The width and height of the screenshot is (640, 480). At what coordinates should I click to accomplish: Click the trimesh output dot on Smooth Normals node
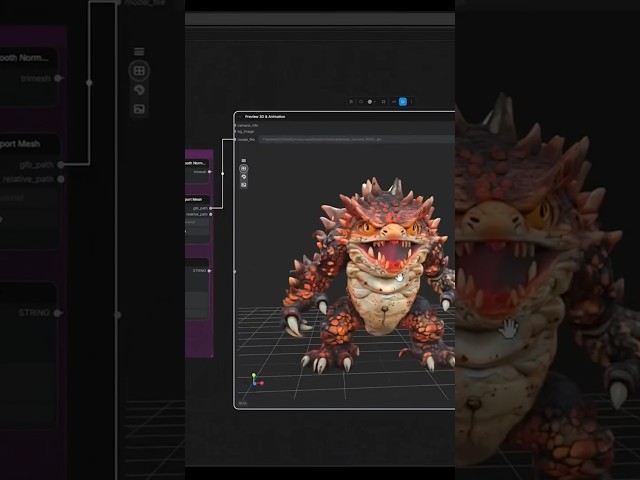210,172
